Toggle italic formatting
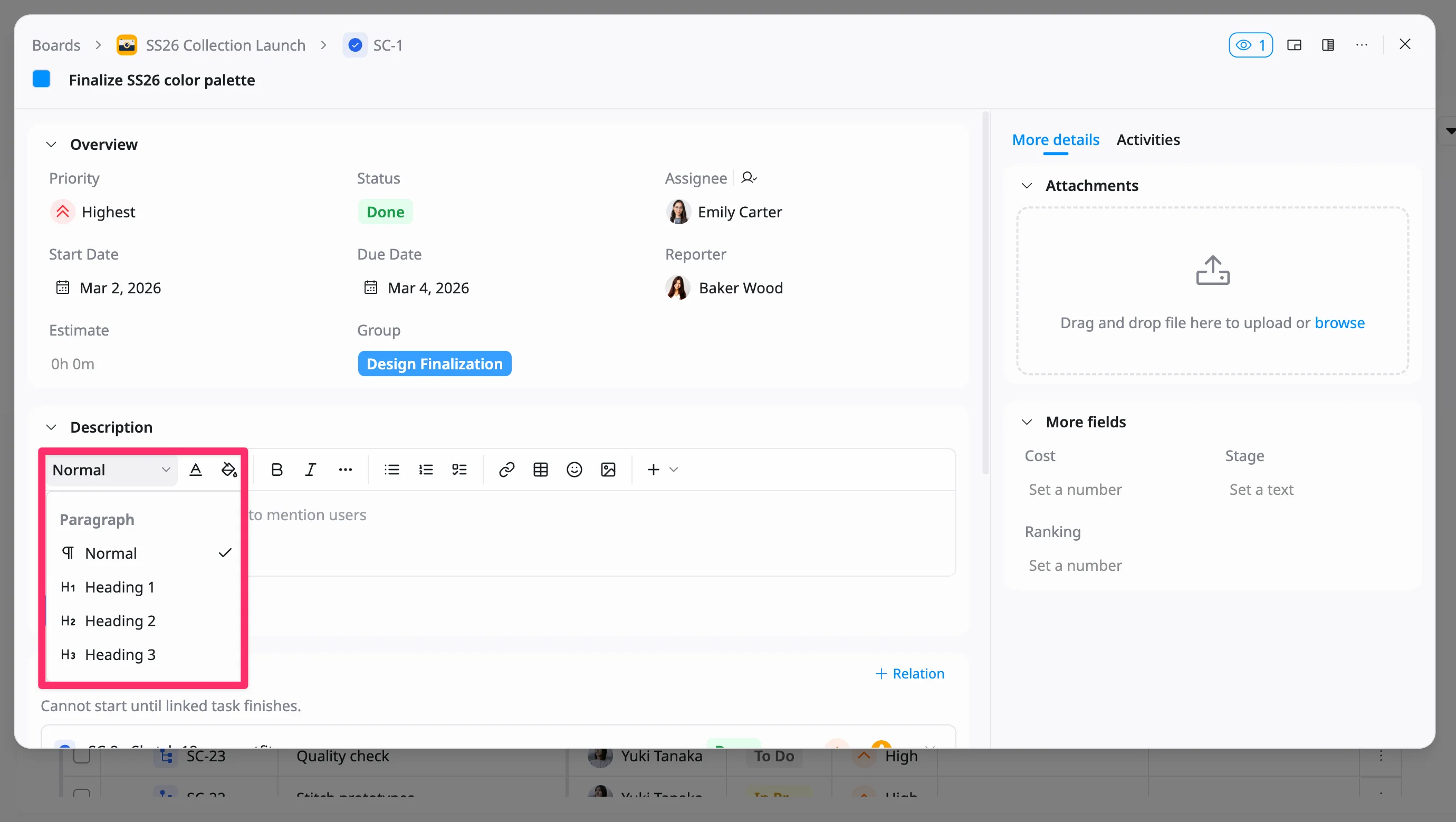The height and width of the screenshot is (822, 1456). 310,469
